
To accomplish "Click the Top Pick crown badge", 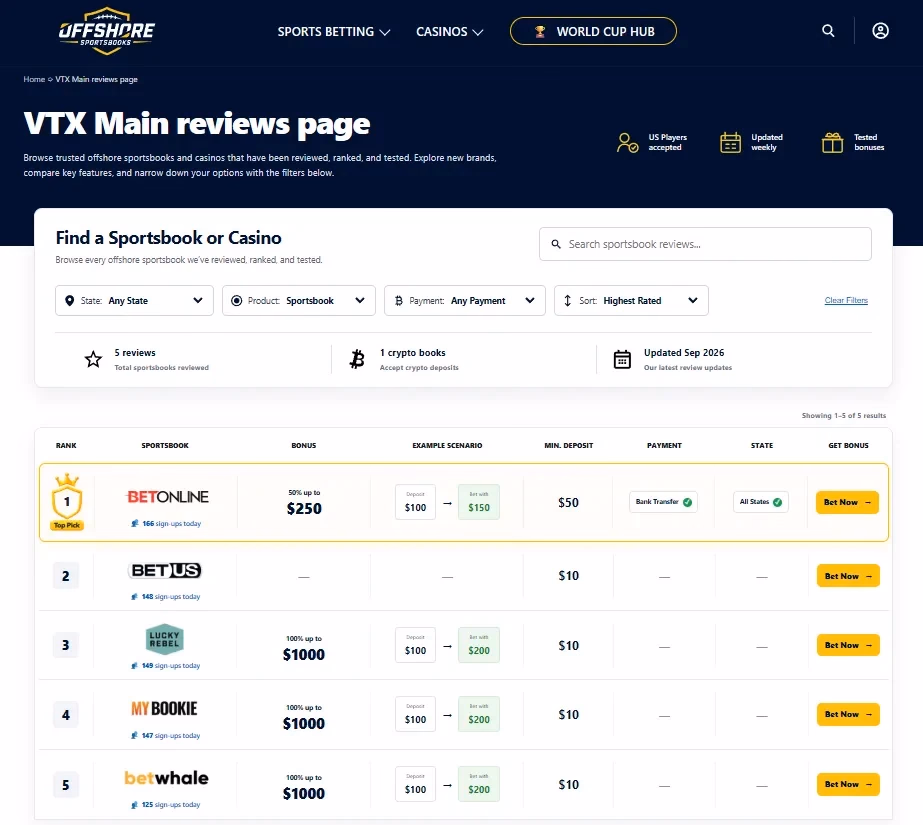I will (67, 501).
